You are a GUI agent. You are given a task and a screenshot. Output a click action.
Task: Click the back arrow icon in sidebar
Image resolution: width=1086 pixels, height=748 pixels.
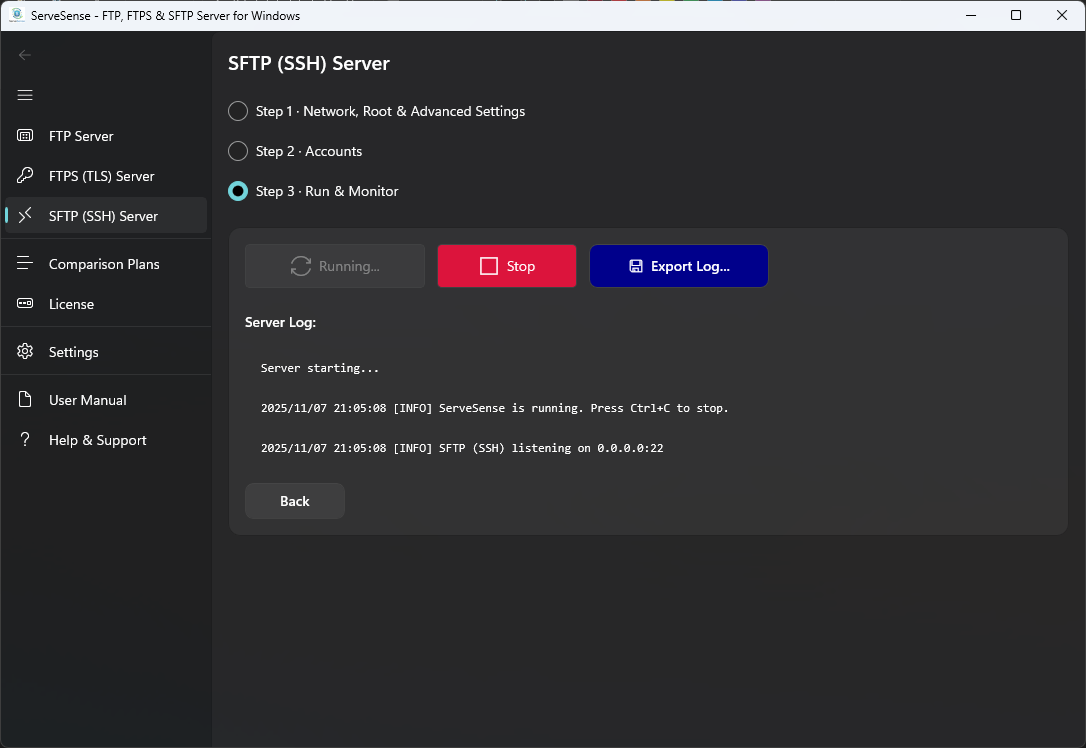[25, 55]
